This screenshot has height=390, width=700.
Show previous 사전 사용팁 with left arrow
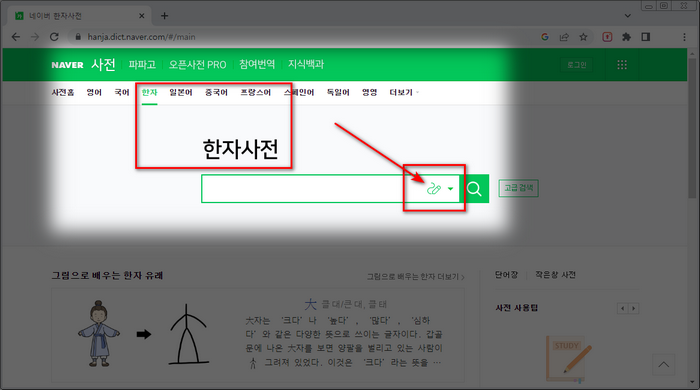click(623, 308)
